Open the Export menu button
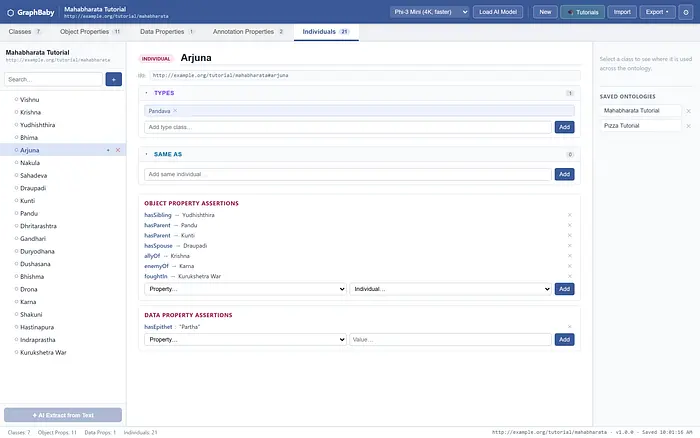Screen dimensions: 700x438 pos(657,12)
